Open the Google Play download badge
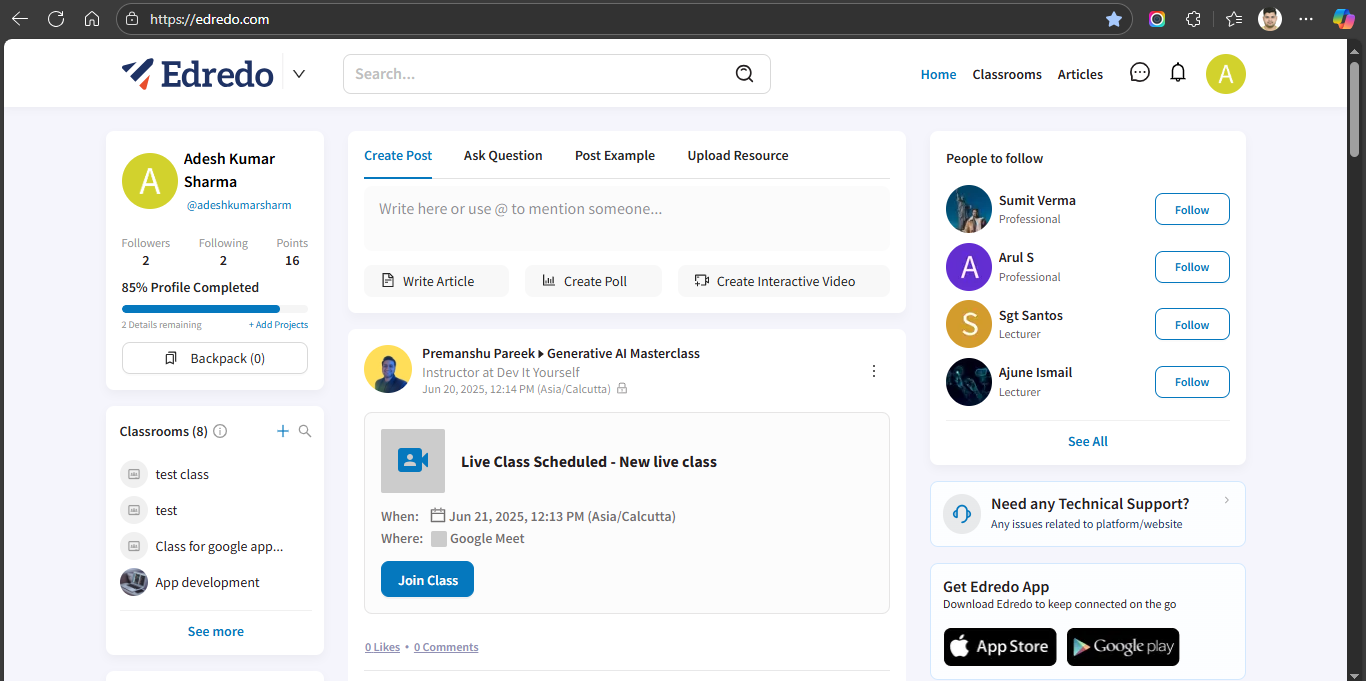Image resolution: width=1366 pixels, height=681 pixels. coord(1123,647)
